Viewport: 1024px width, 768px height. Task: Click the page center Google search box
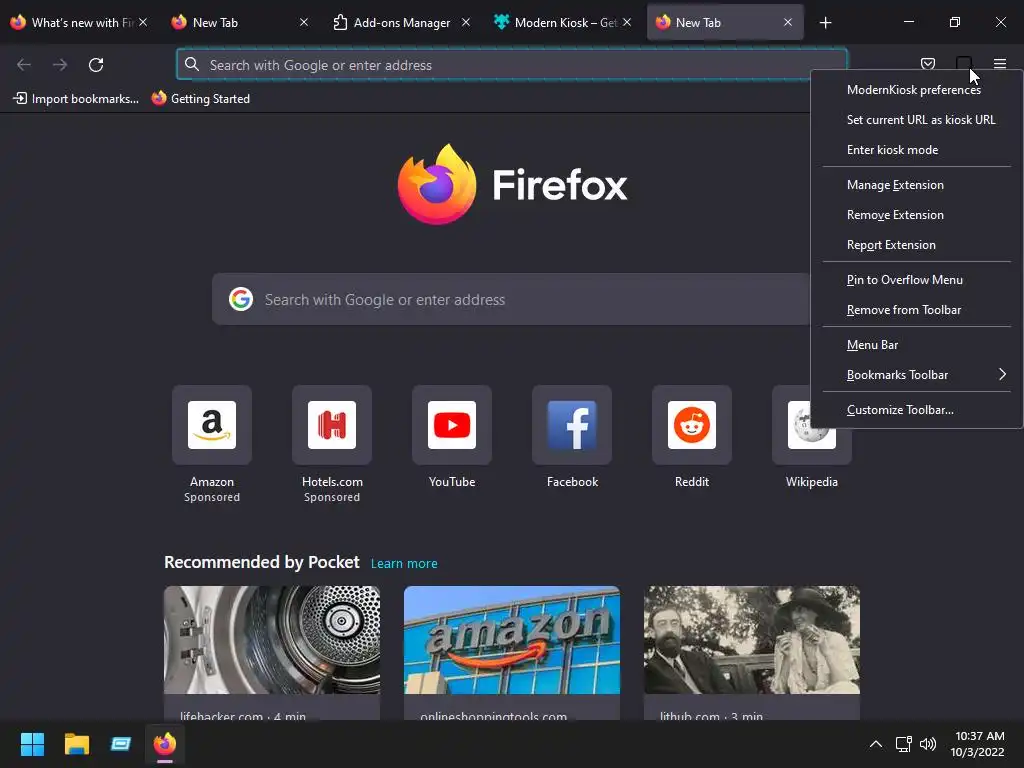click(511, 299)
